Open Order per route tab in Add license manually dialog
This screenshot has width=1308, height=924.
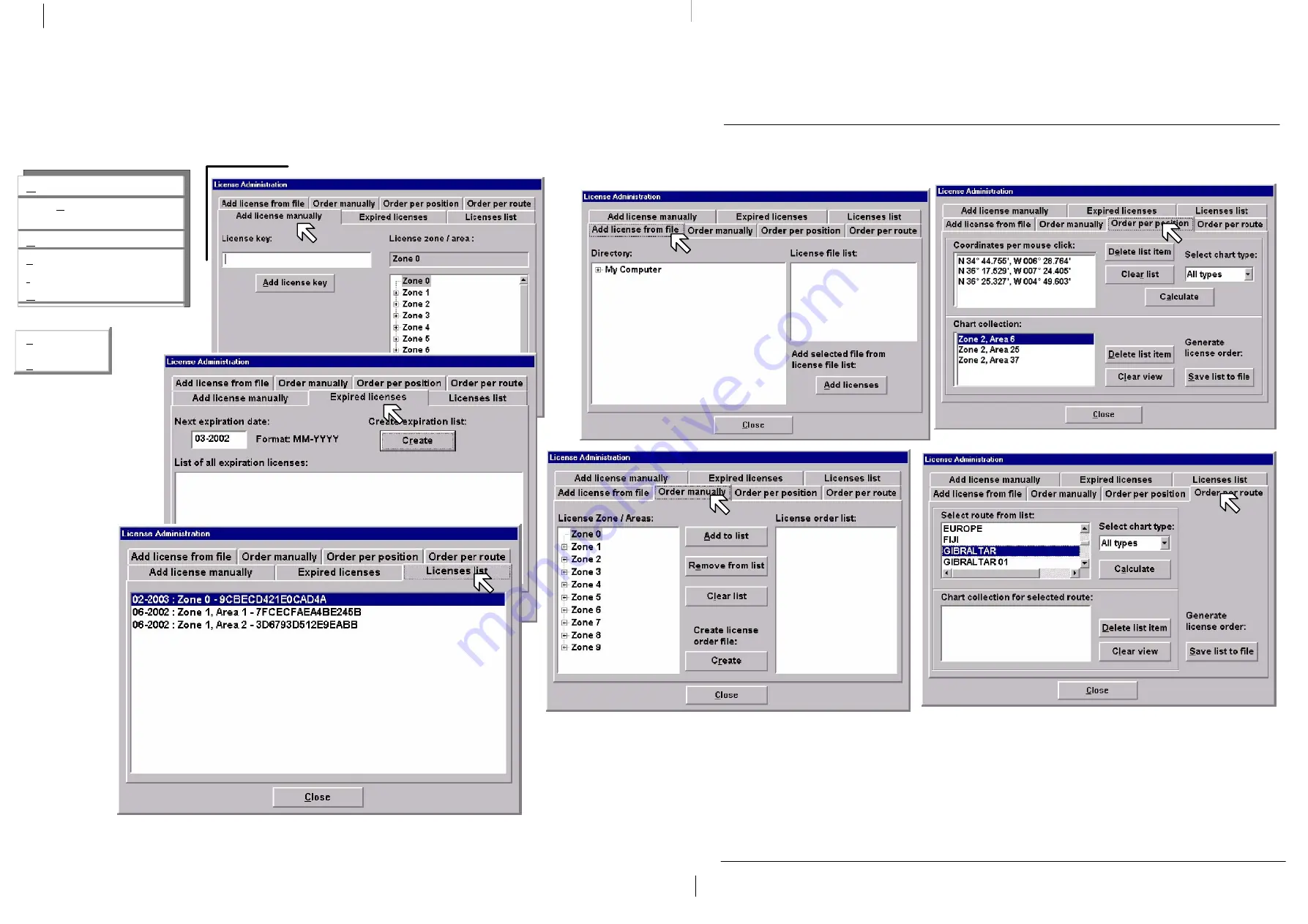[498, 203]
